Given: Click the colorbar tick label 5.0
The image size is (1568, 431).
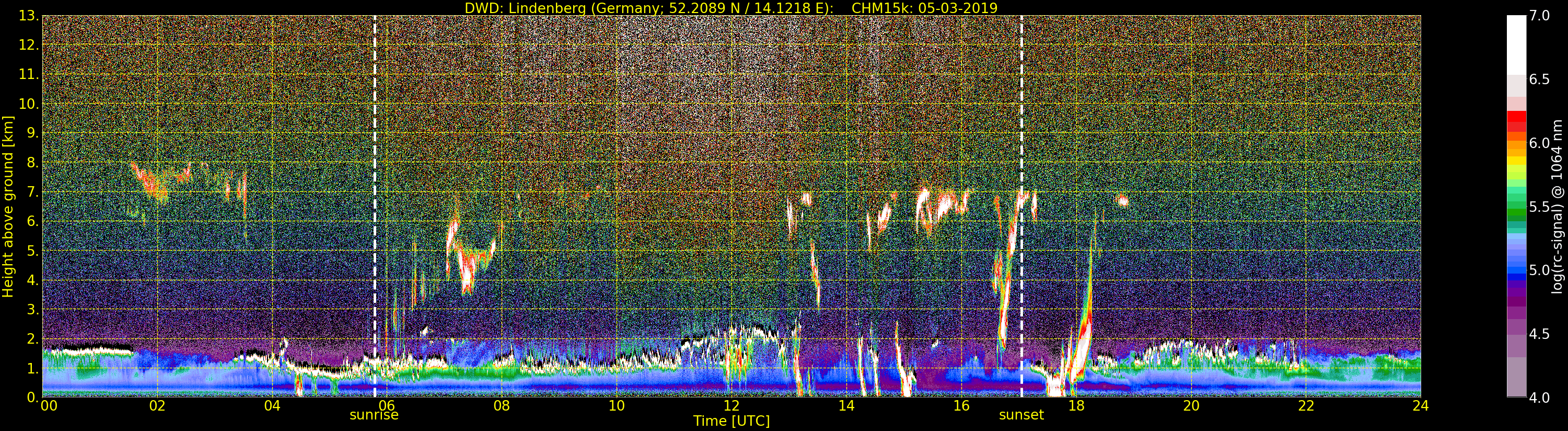Looking at the screenshot, I should click(1540, 270).
